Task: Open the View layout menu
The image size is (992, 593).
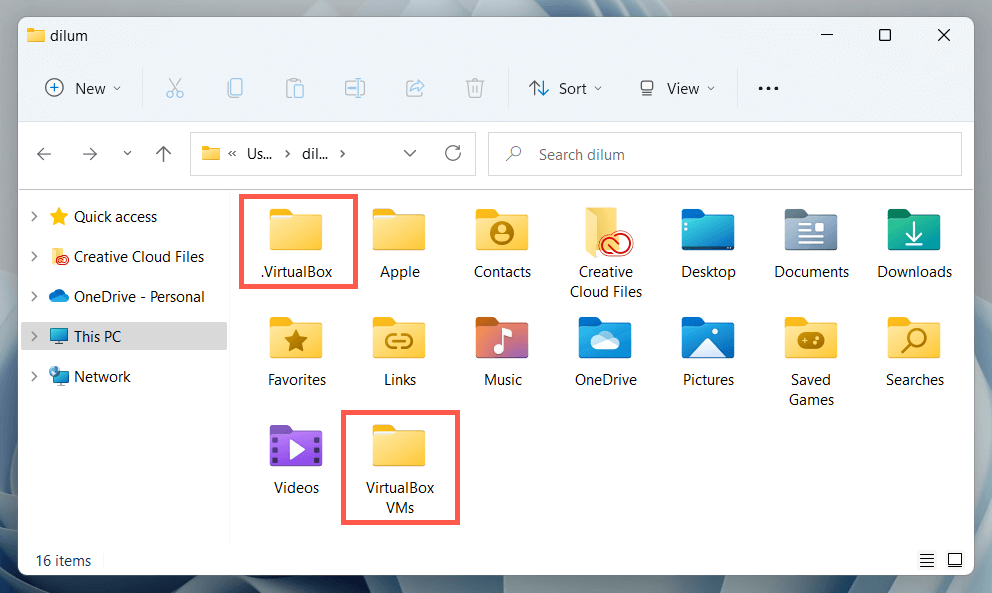Action: [x=677, y=88]
